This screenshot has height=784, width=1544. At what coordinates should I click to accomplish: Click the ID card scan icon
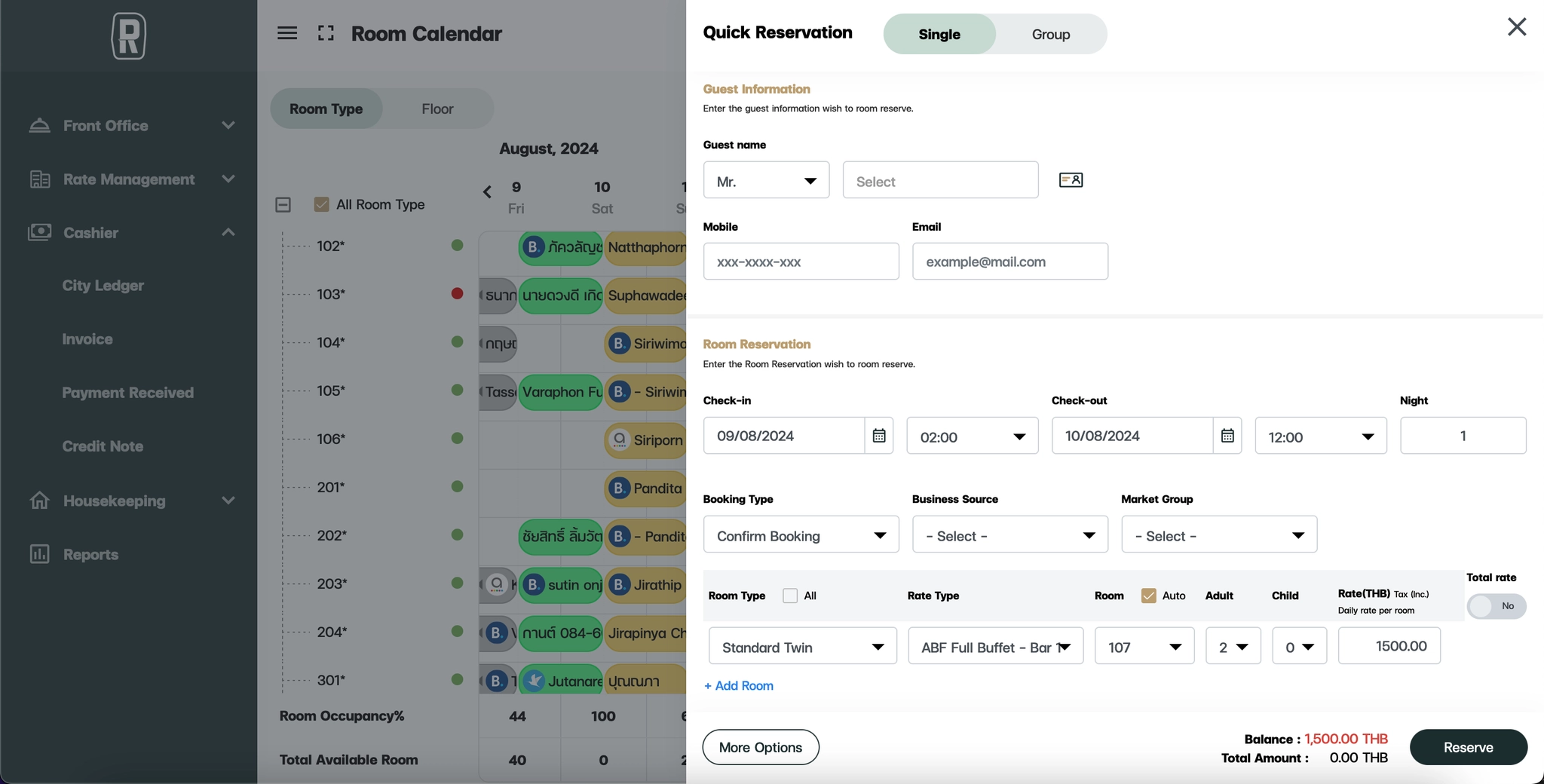coord(1071,180)
